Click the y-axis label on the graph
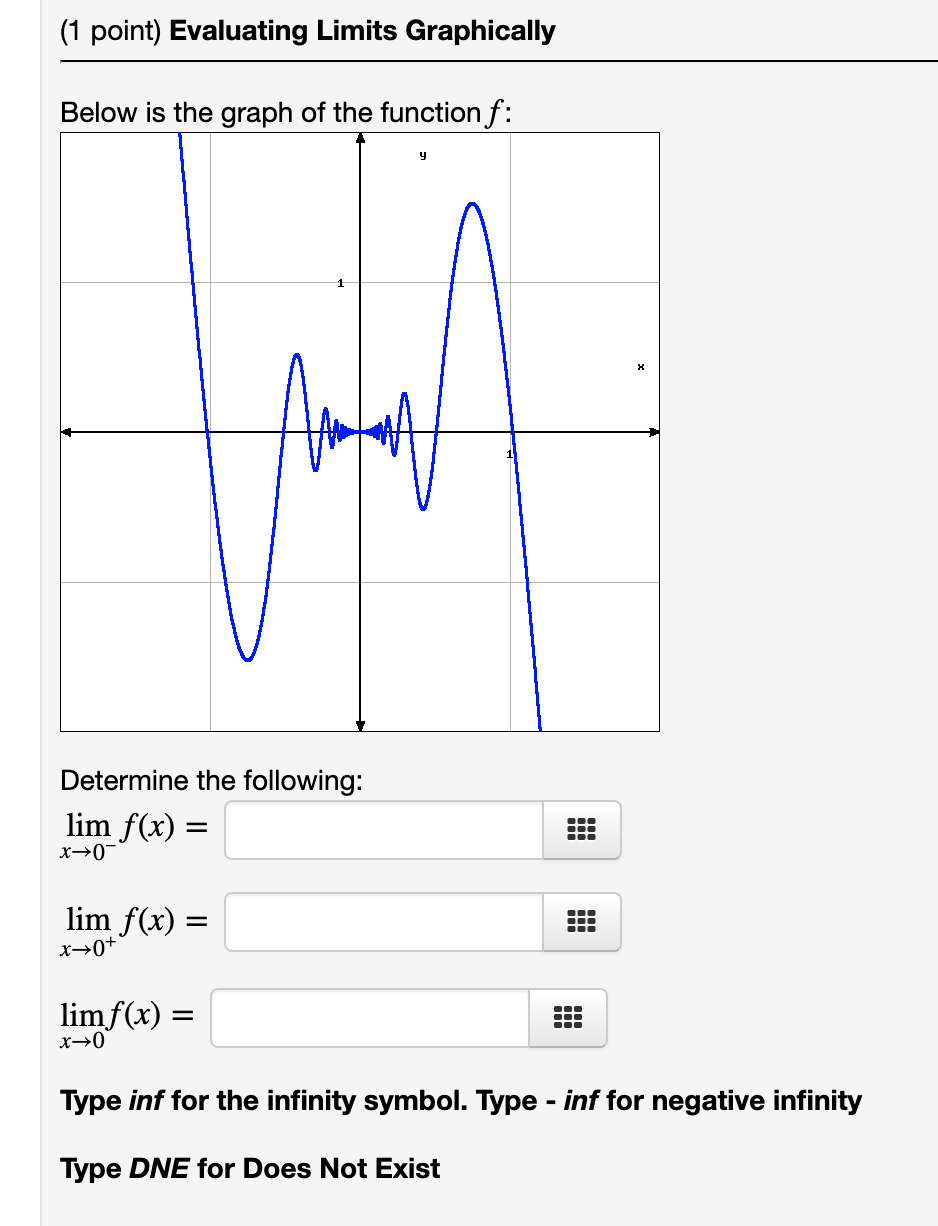This screenshot has height=1226, width=938. [x=422, y=155]
